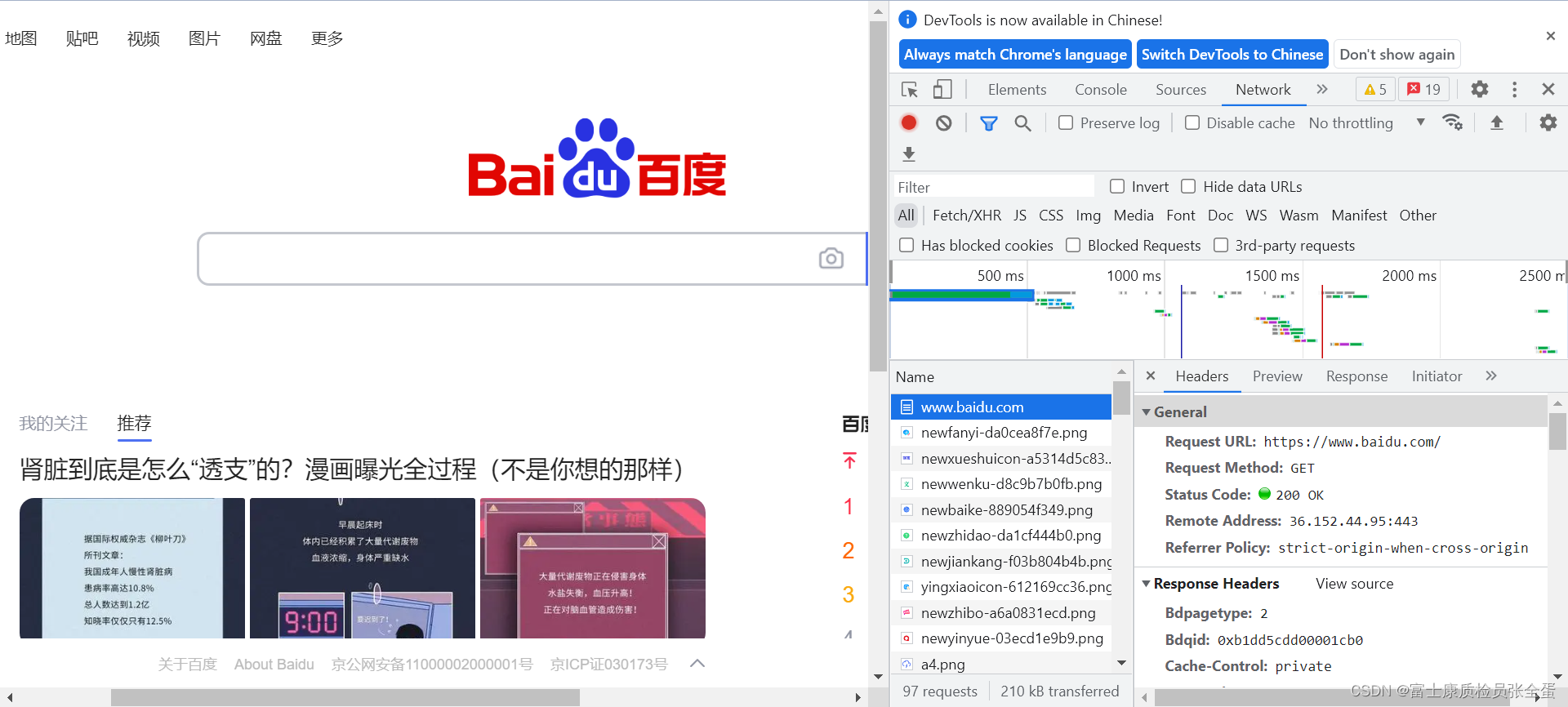Enable the Preserve log checkbox
Screen dimensions: 1568x707
click(x=1066, y=122)
